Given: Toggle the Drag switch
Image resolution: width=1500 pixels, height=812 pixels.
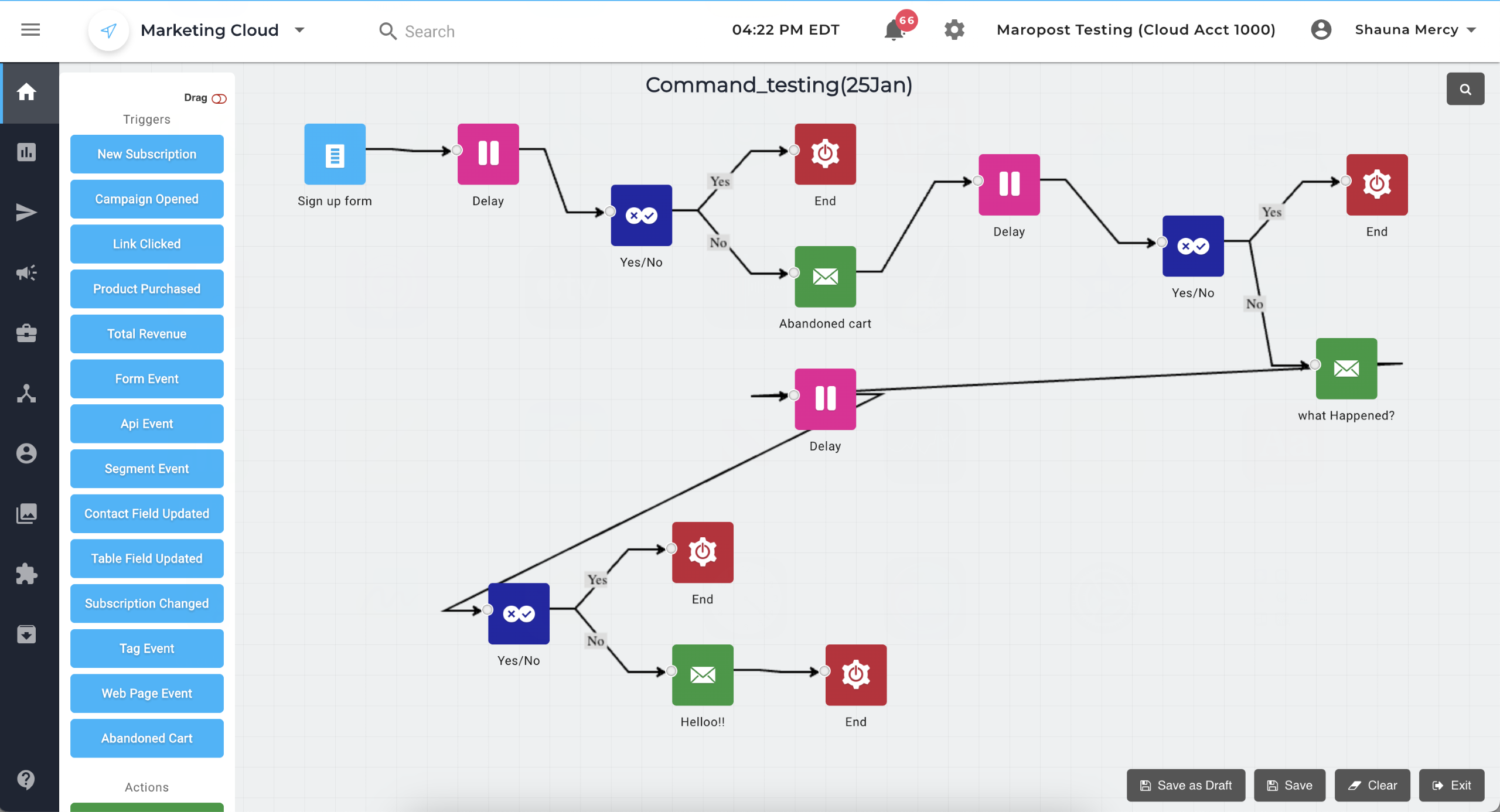Looking at the screenshot, I should (x=219, y=98).
